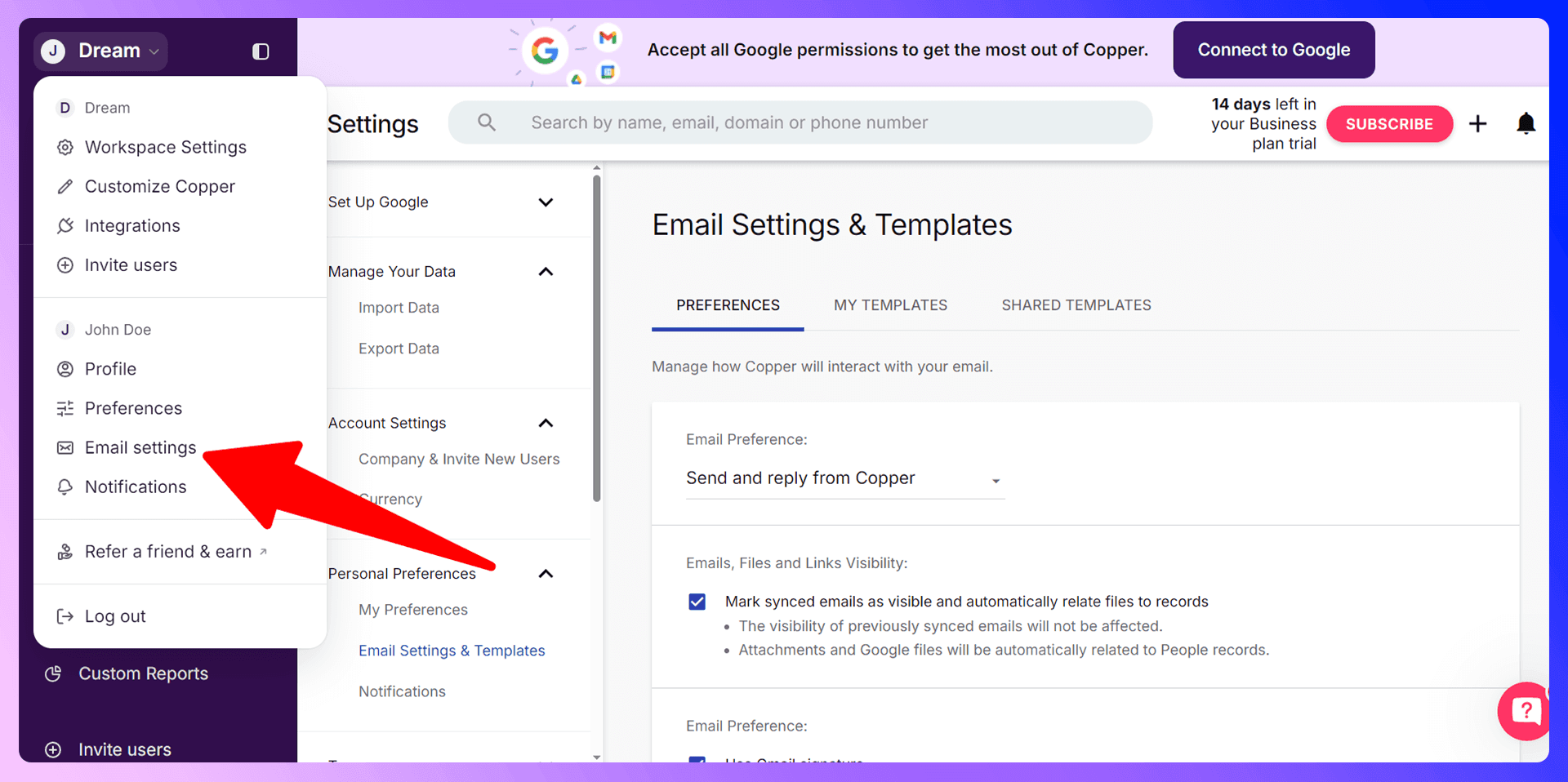Click the Custom Reports pie chart icon

(53, 673)
